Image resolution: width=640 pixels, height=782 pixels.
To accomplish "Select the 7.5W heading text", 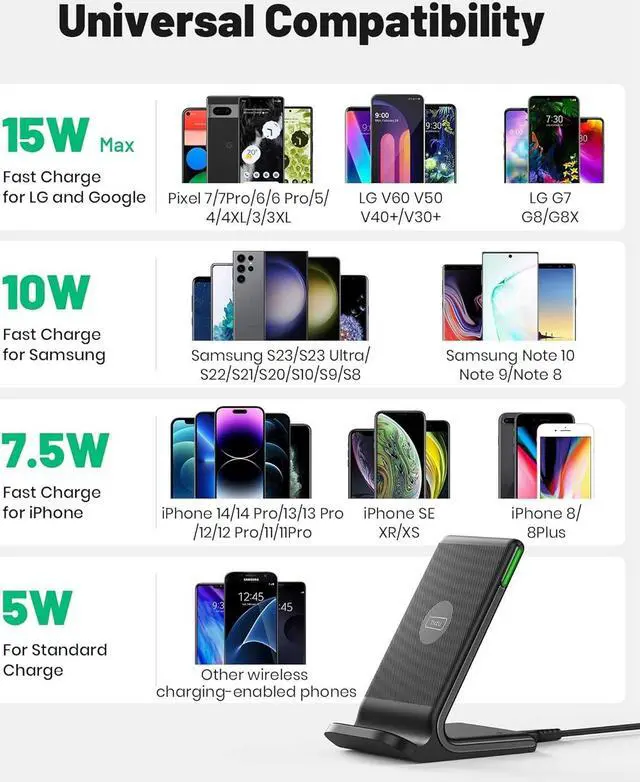I will pos(55,450).
